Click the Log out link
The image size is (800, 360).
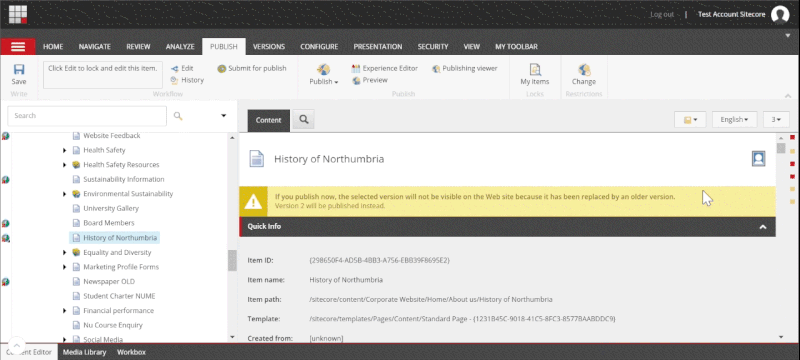click(x=662, y=14)
